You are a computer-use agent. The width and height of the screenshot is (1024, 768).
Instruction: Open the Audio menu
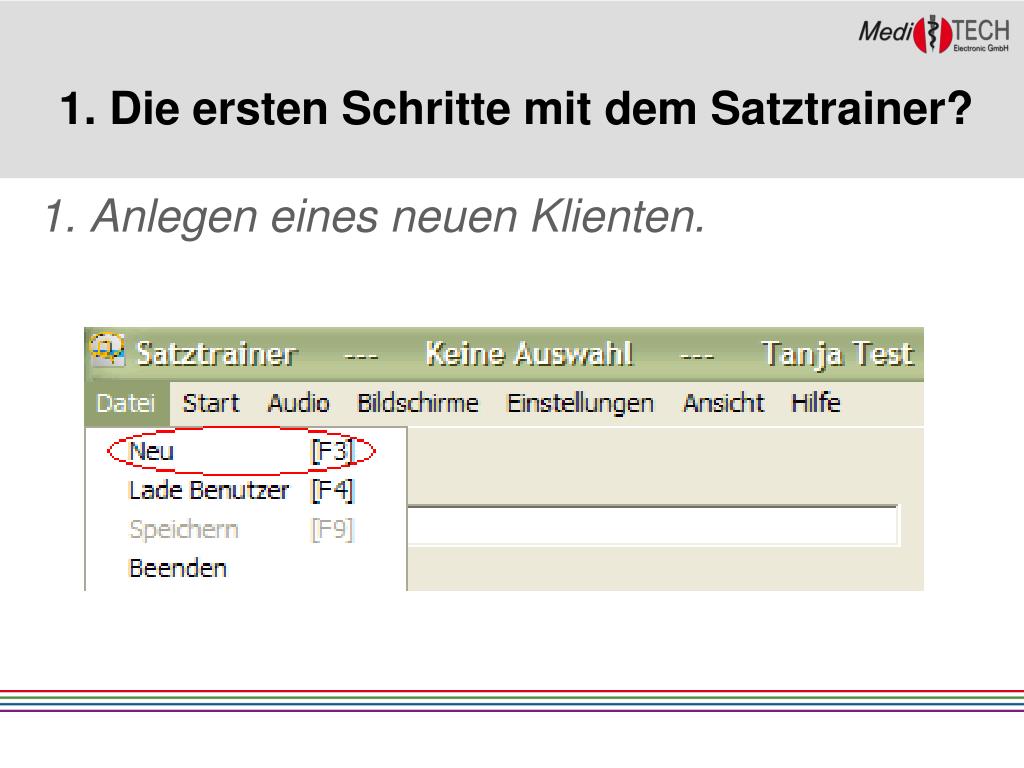(x=298, y=404)
